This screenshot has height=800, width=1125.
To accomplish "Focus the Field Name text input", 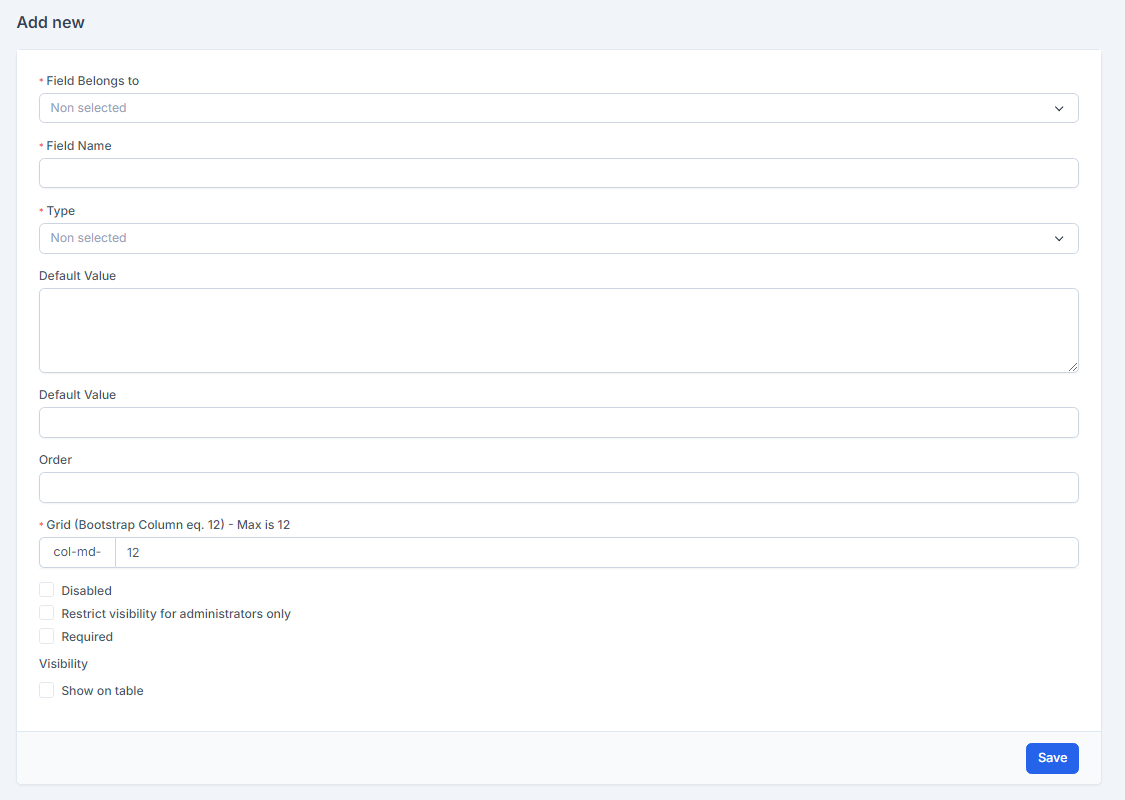I will [x=558, y=173].
